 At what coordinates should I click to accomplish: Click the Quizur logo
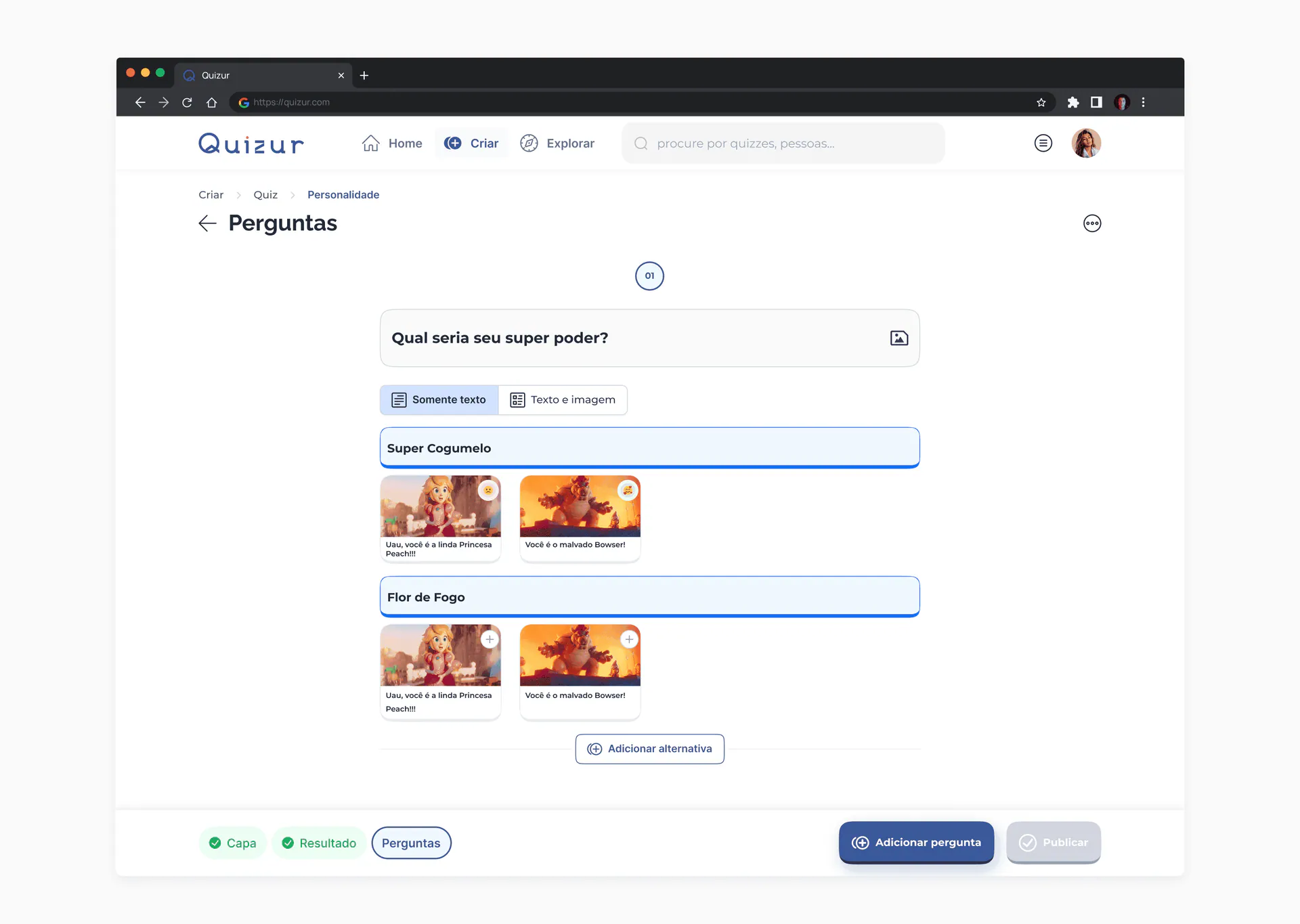point(251,144)
